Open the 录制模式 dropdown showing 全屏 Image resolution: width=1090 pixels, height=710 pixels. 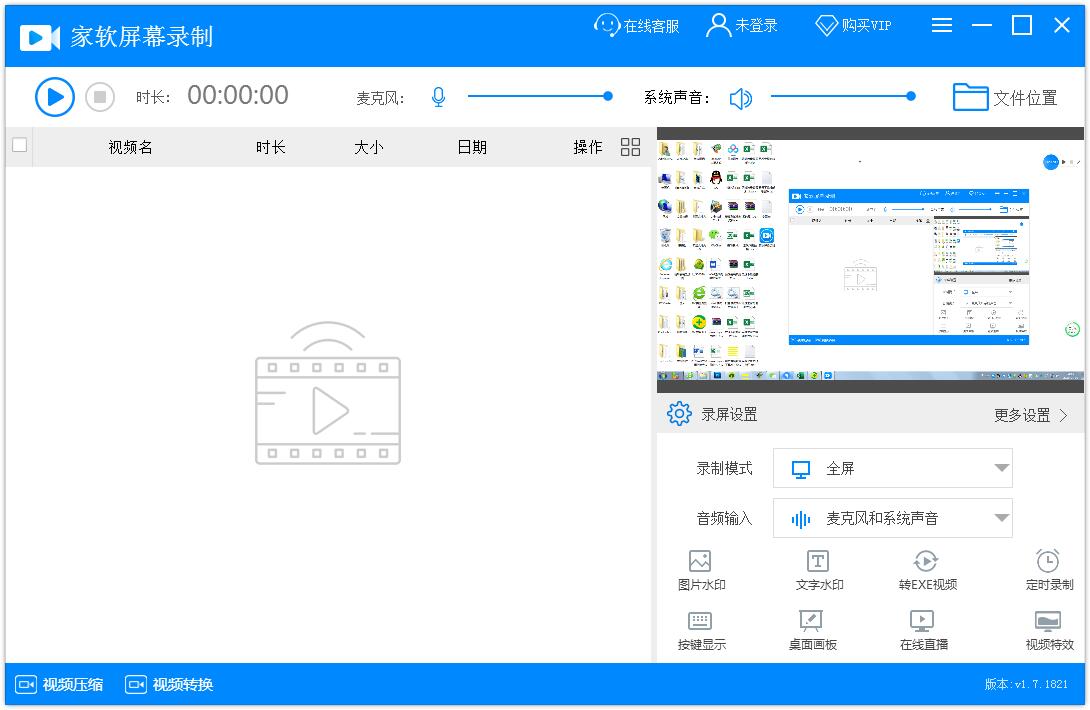[892, 467]
